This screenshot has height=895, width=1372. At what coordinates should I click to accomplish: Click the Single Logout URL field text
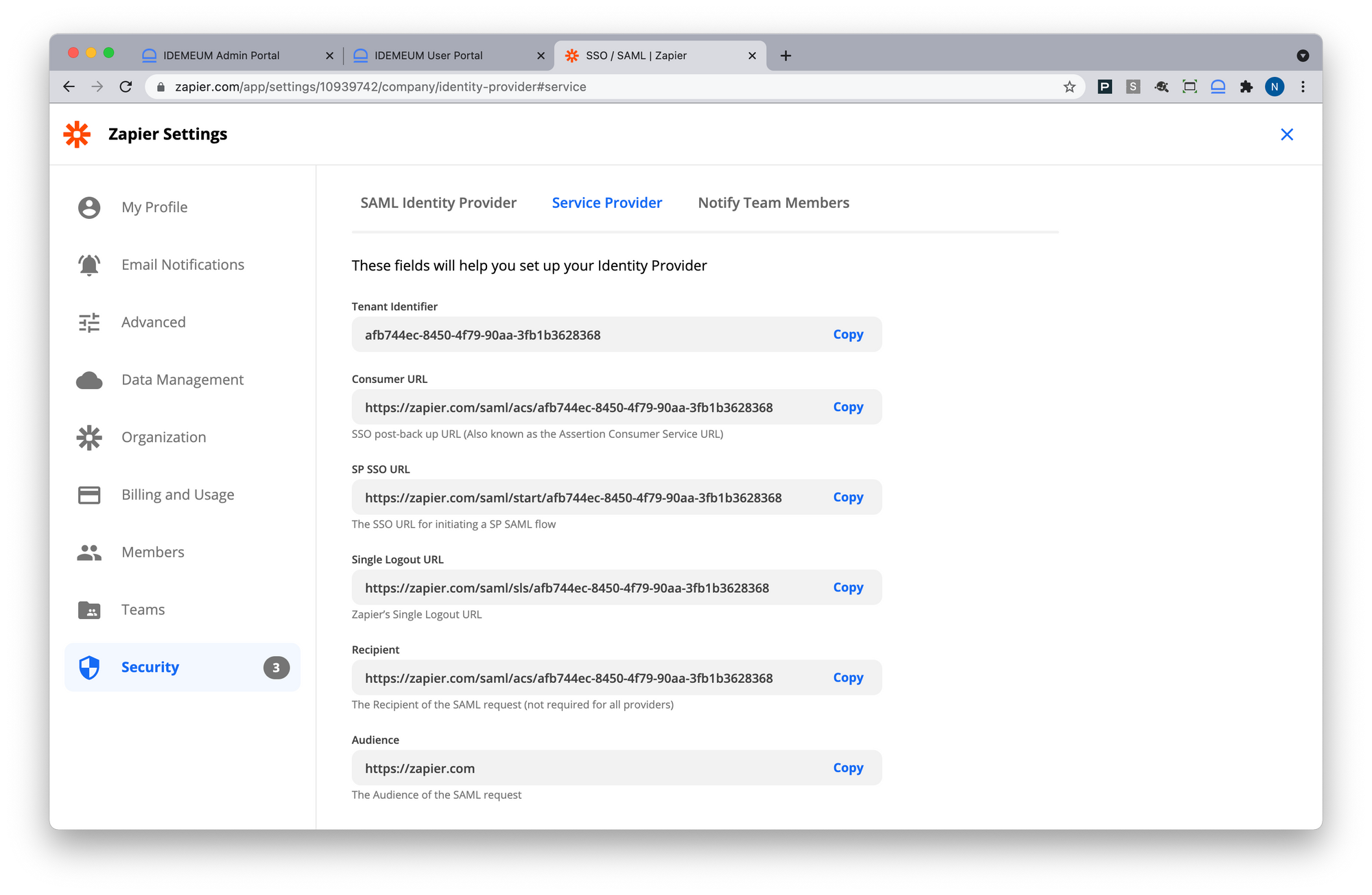point(567,588)
